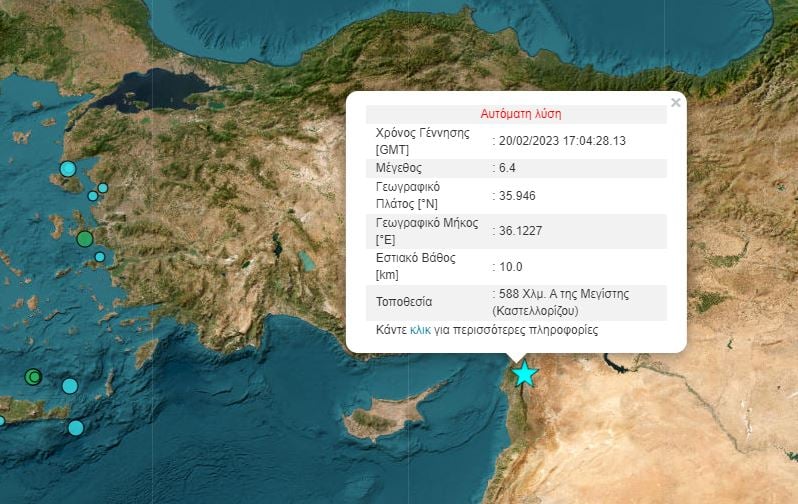
Task: Select the latitude value 35.946
Action: 517,196
